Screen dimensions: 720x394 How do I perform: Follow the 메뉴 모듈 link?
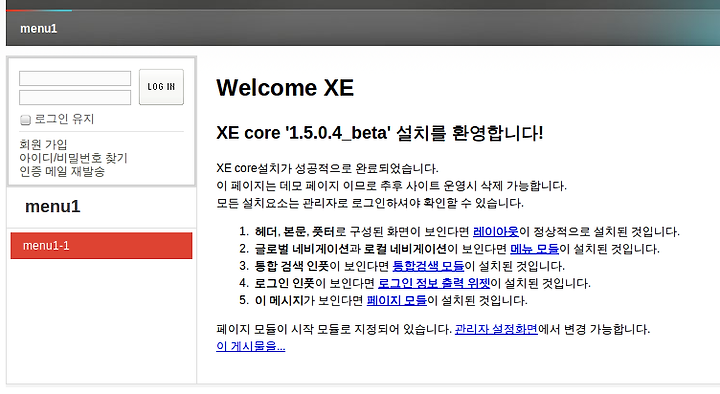click(534, 249)
